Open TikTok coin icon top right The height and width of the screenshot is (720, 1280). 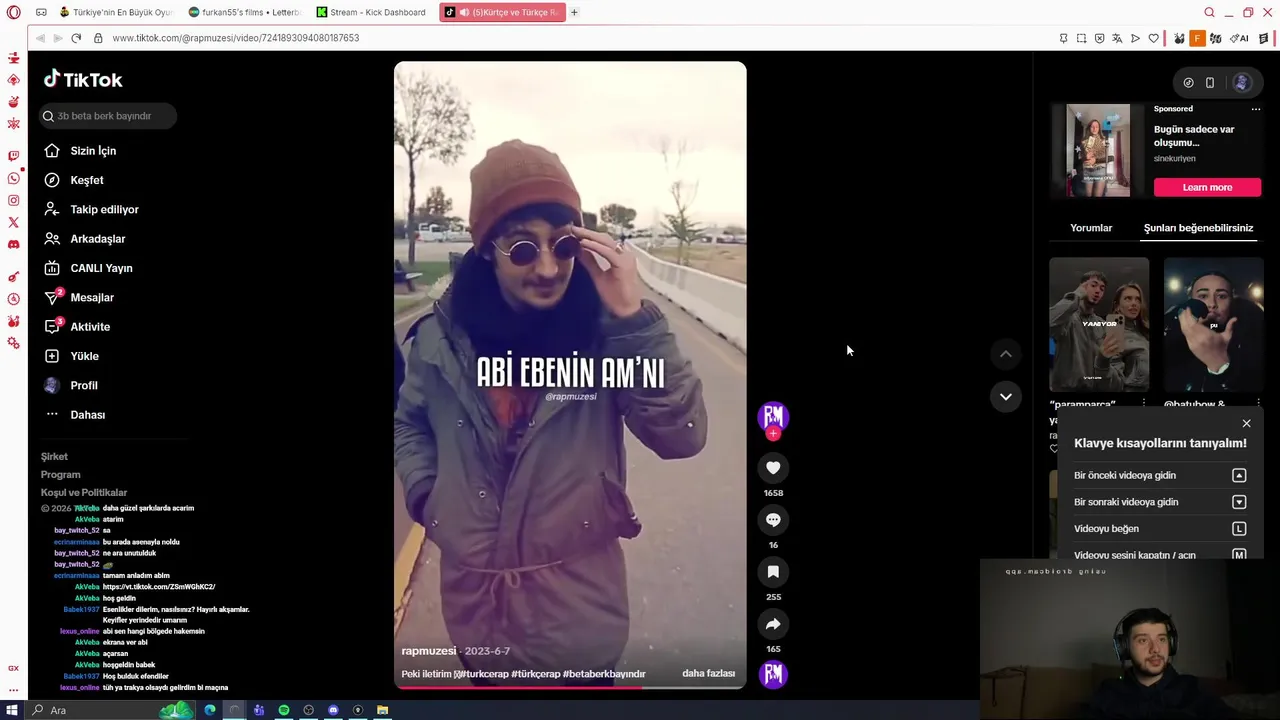click(x=1188, y=83)
